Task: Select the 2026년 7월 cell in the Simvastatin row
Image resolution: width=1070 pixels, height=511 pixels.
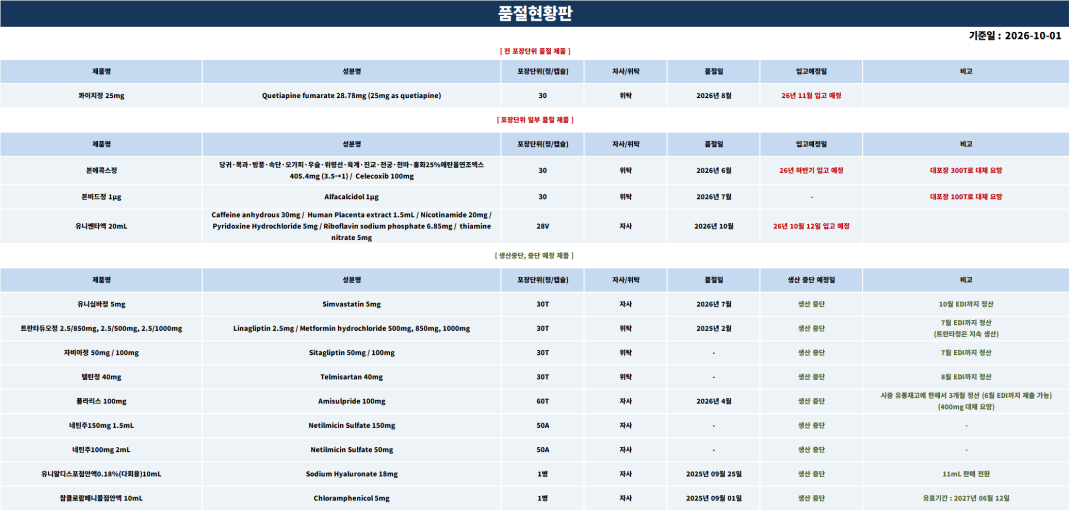Action: [x=714, y=304]
